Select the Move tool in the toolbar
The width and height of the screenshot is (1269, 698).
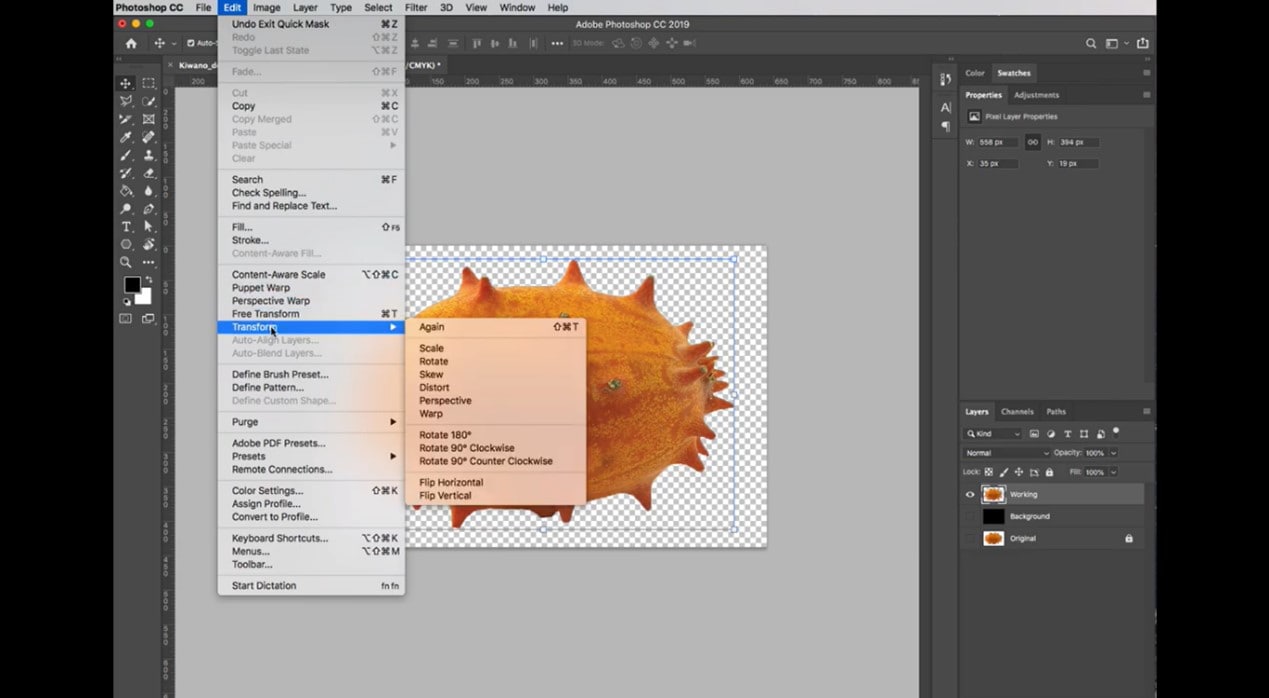[x=126, y=84]
